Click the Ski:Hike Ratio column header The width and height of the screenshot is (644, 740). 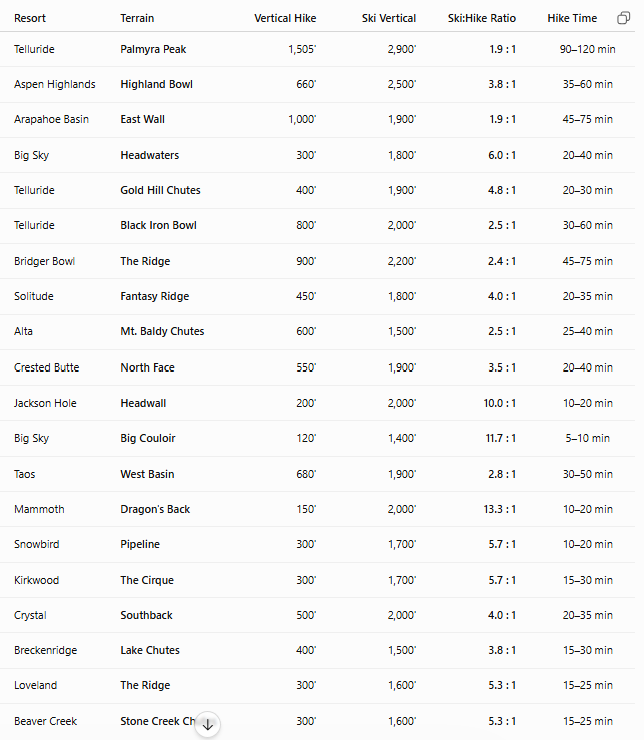pos(482,18)
